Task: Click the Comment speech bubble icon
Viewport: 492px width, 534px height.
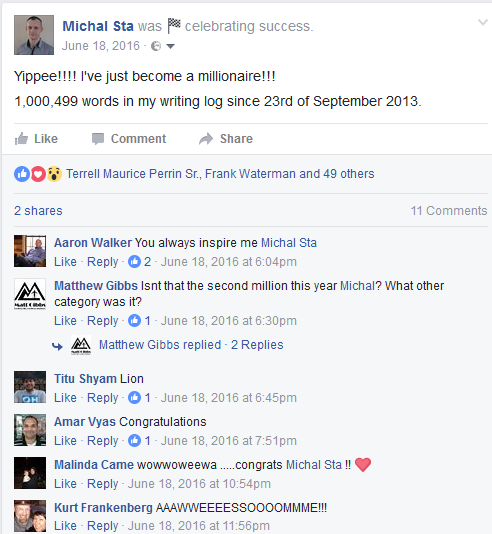Action: click(x=98, y=139)
